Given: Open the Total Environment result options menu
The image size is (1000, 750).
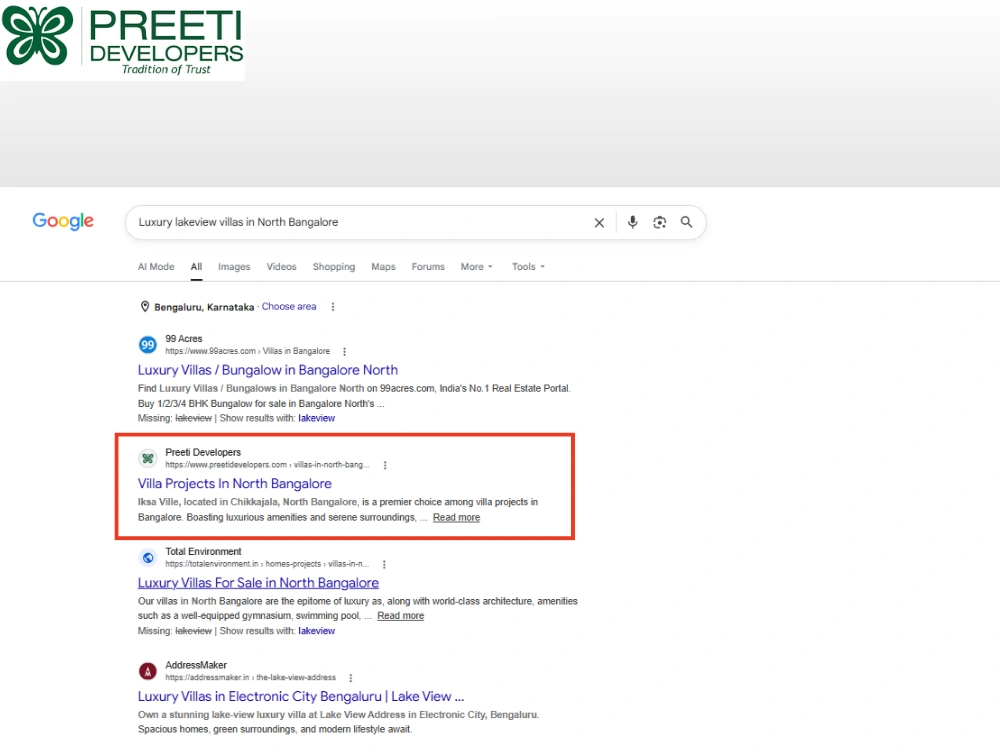Looking at the screenshot, I should coord(384,564).
